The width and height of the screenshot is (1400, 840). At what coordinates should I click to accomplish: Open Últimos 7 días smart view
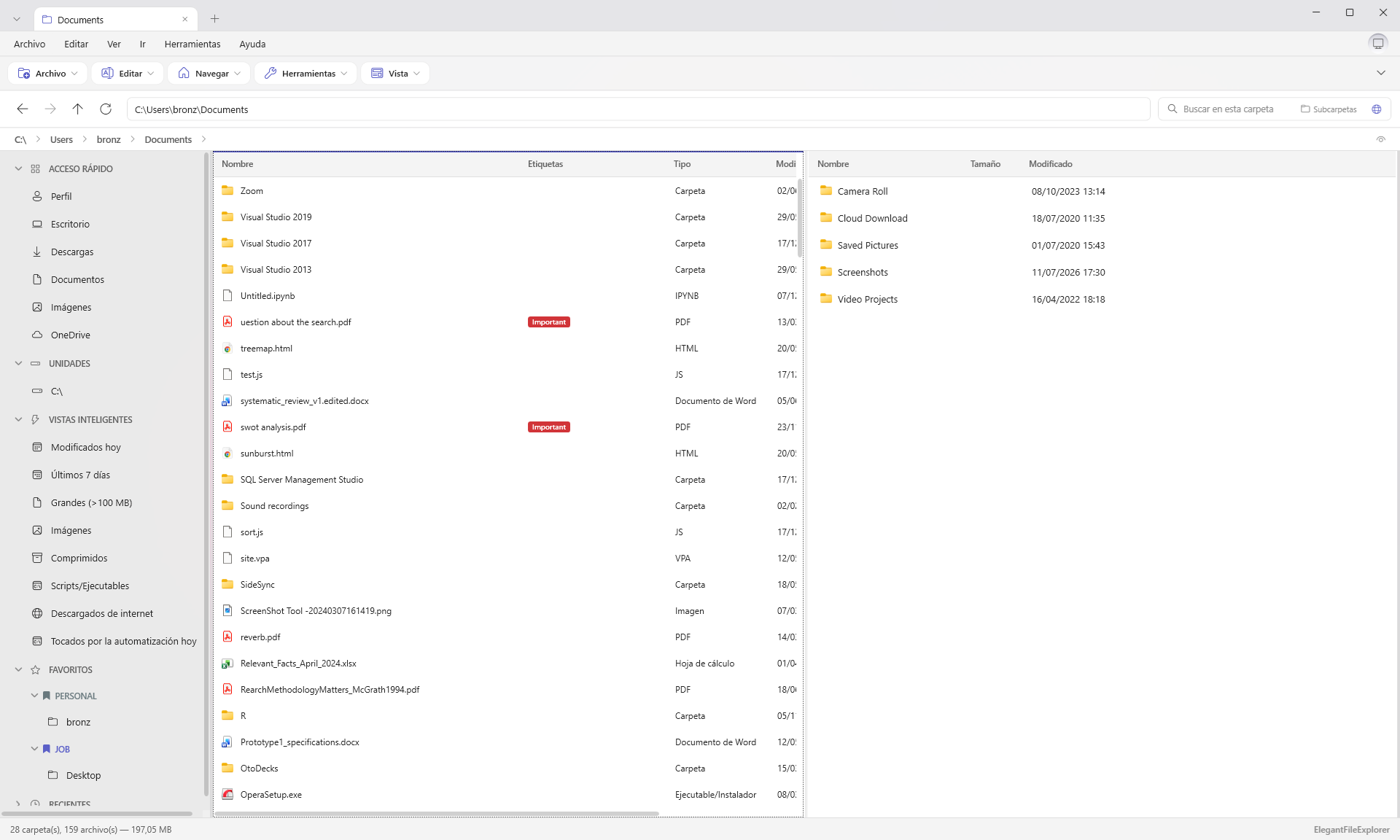pos(80,475)
